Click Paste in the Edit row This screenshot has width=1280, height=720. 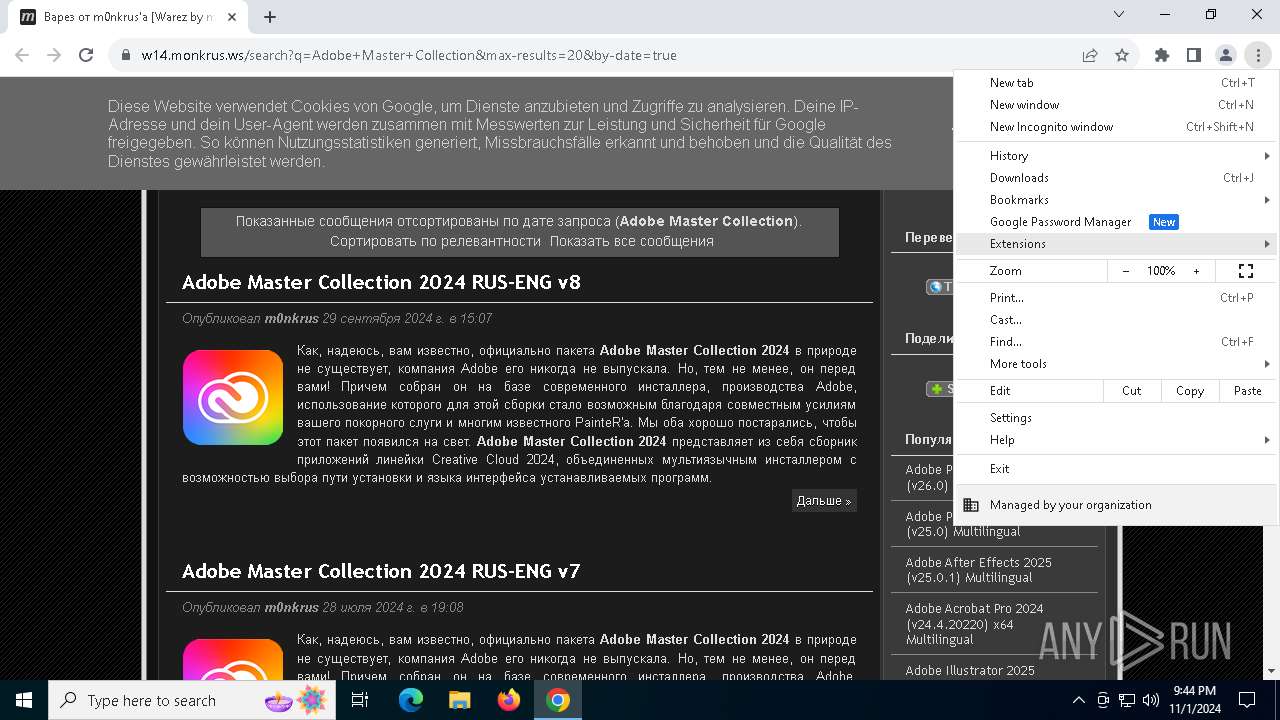coord(1248,391)
